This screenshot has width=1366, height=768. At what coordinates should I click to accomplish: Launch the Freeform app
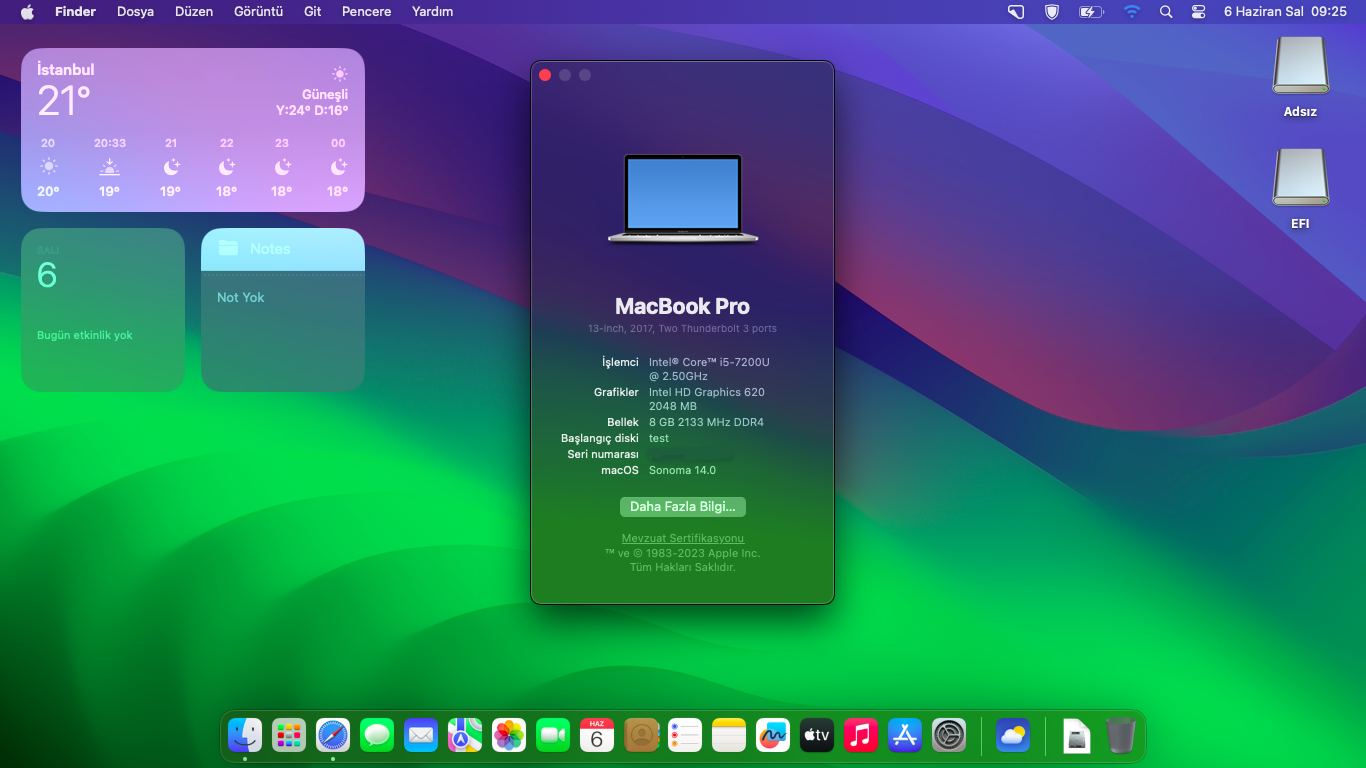[772, 736]
